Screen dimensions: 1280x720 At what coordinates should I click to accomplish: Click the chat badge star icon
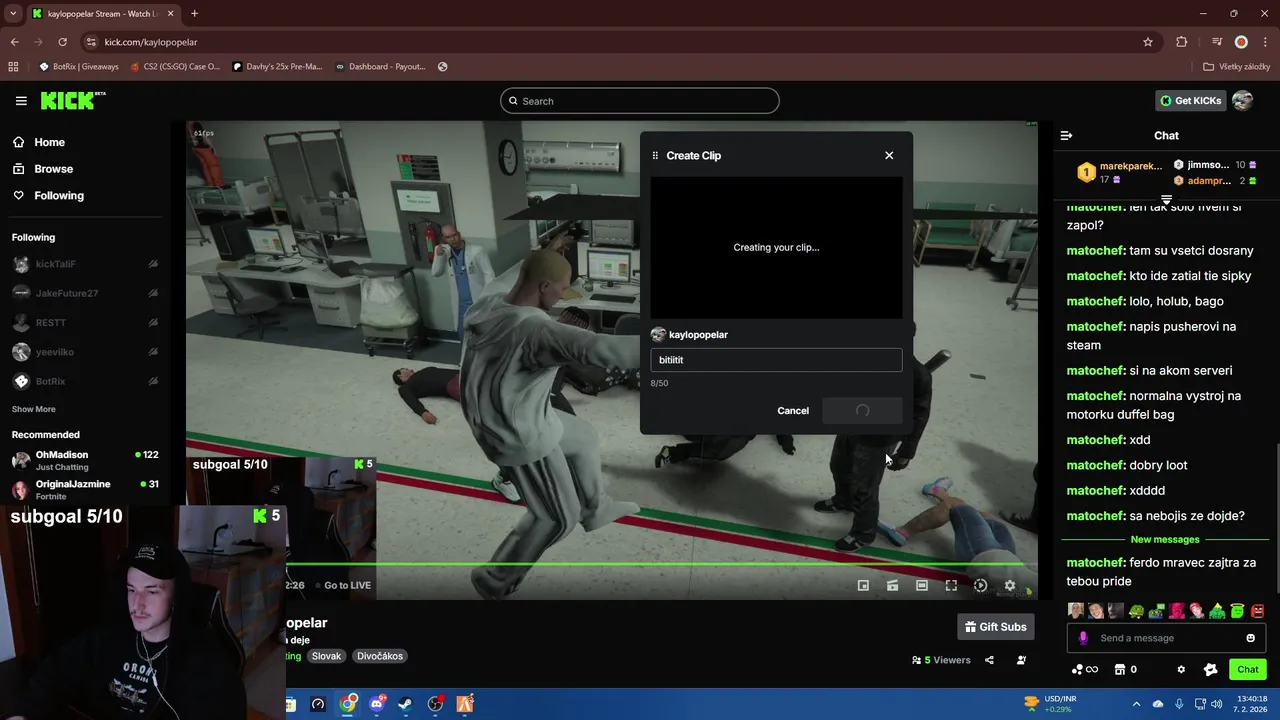tap(1210, 670)
